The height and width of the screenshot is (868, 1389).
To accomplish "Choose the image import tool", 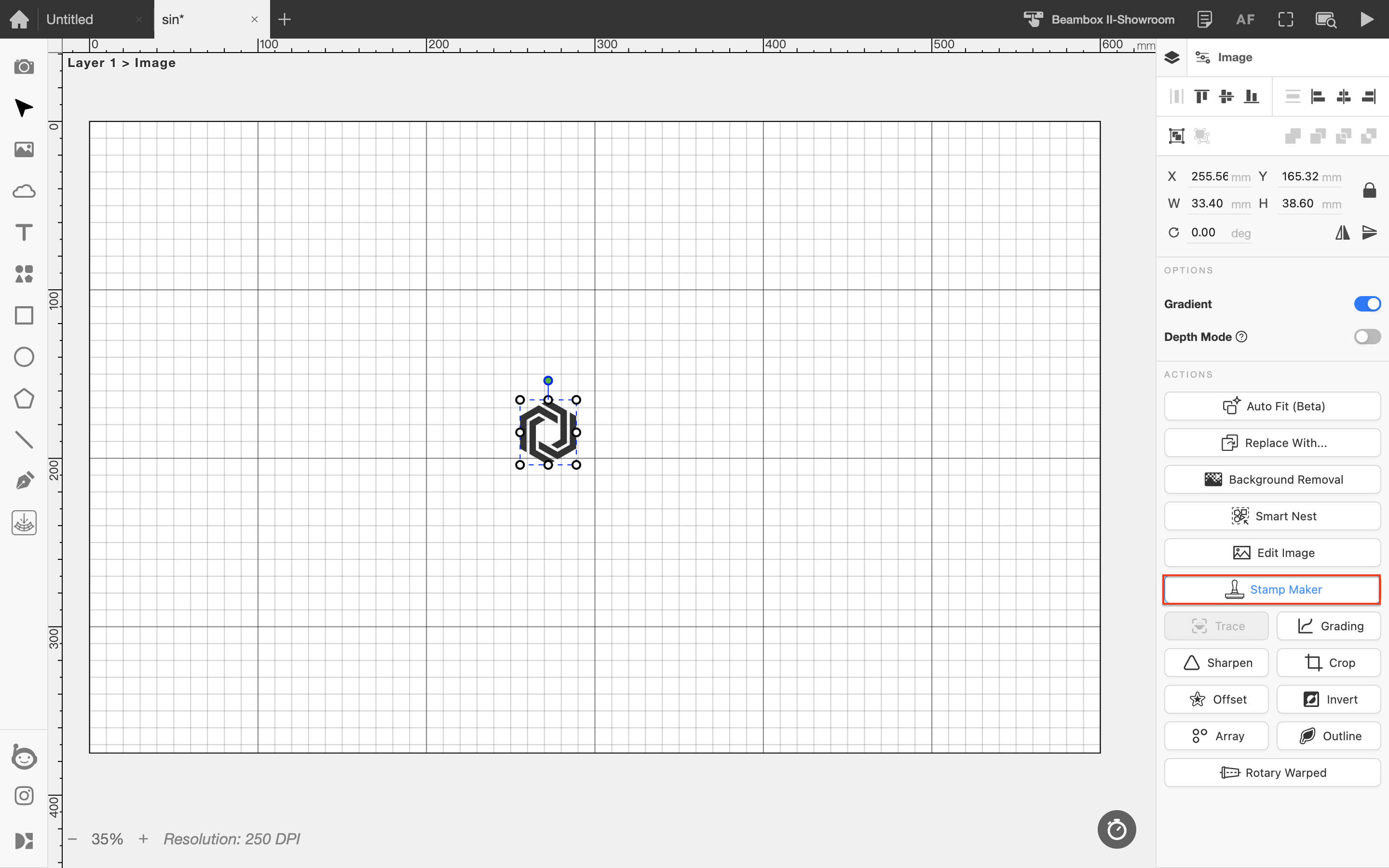I will [24, 150].
